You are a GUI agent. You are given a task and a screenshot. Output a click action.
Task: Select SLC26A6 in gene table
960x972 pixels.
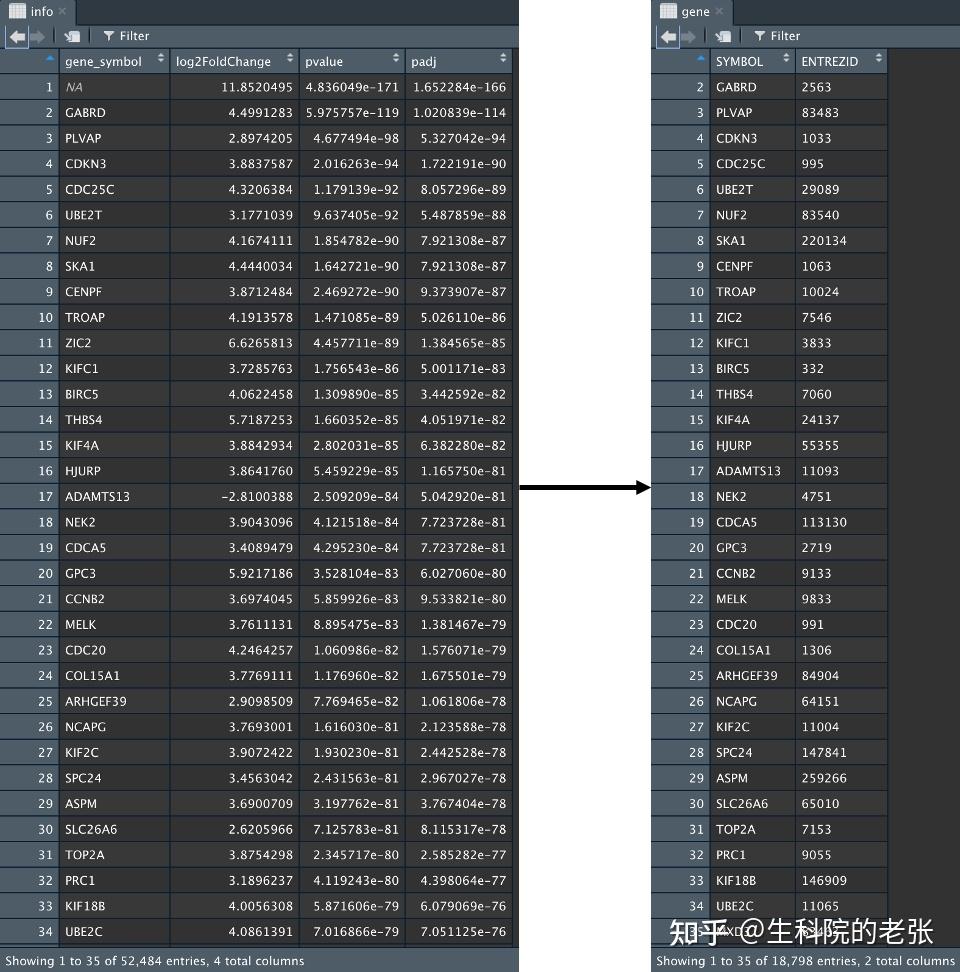[x=742, y=803]
